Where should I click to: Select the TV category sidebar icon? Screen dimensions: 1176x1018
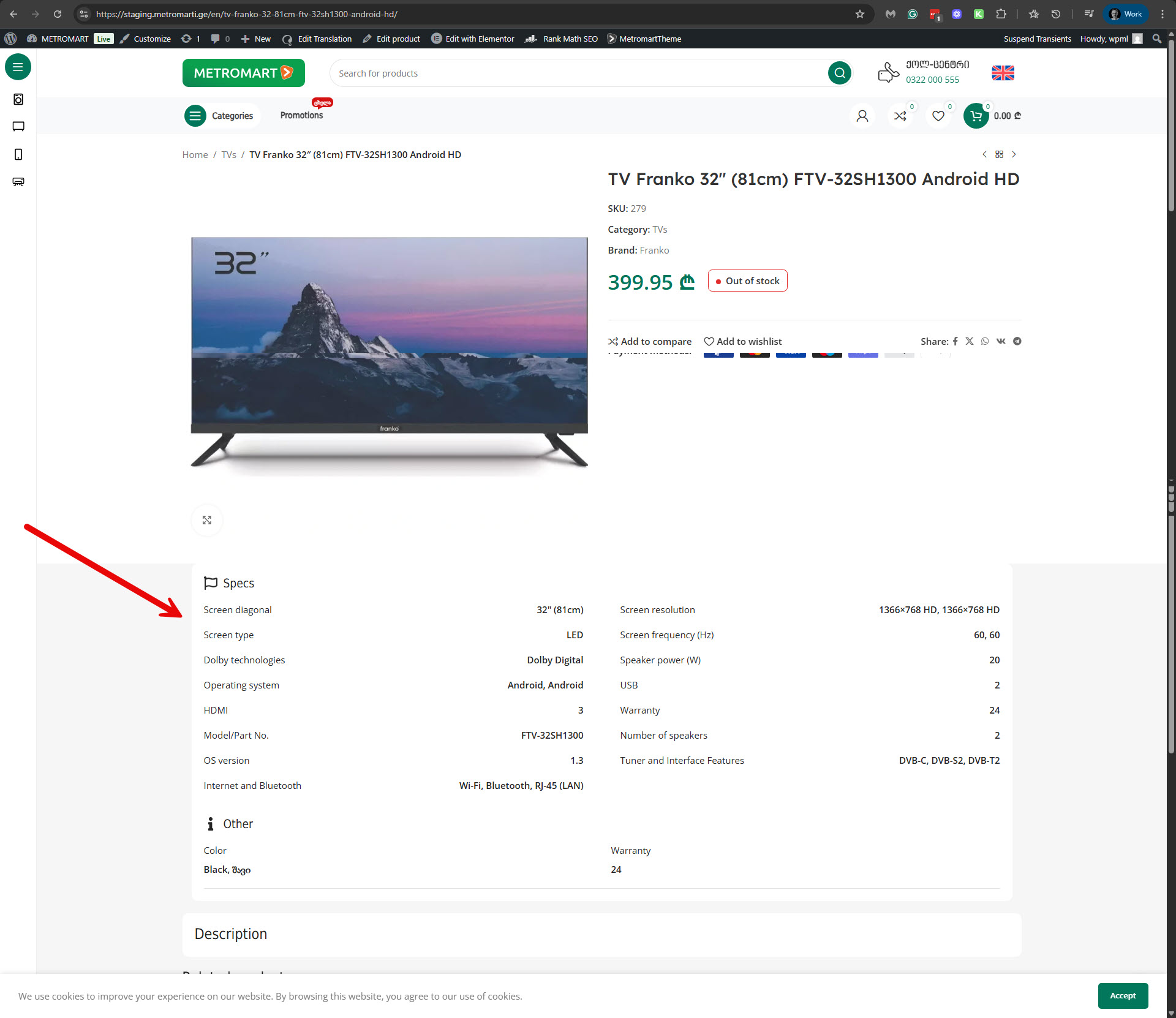(x=18, y=127)
